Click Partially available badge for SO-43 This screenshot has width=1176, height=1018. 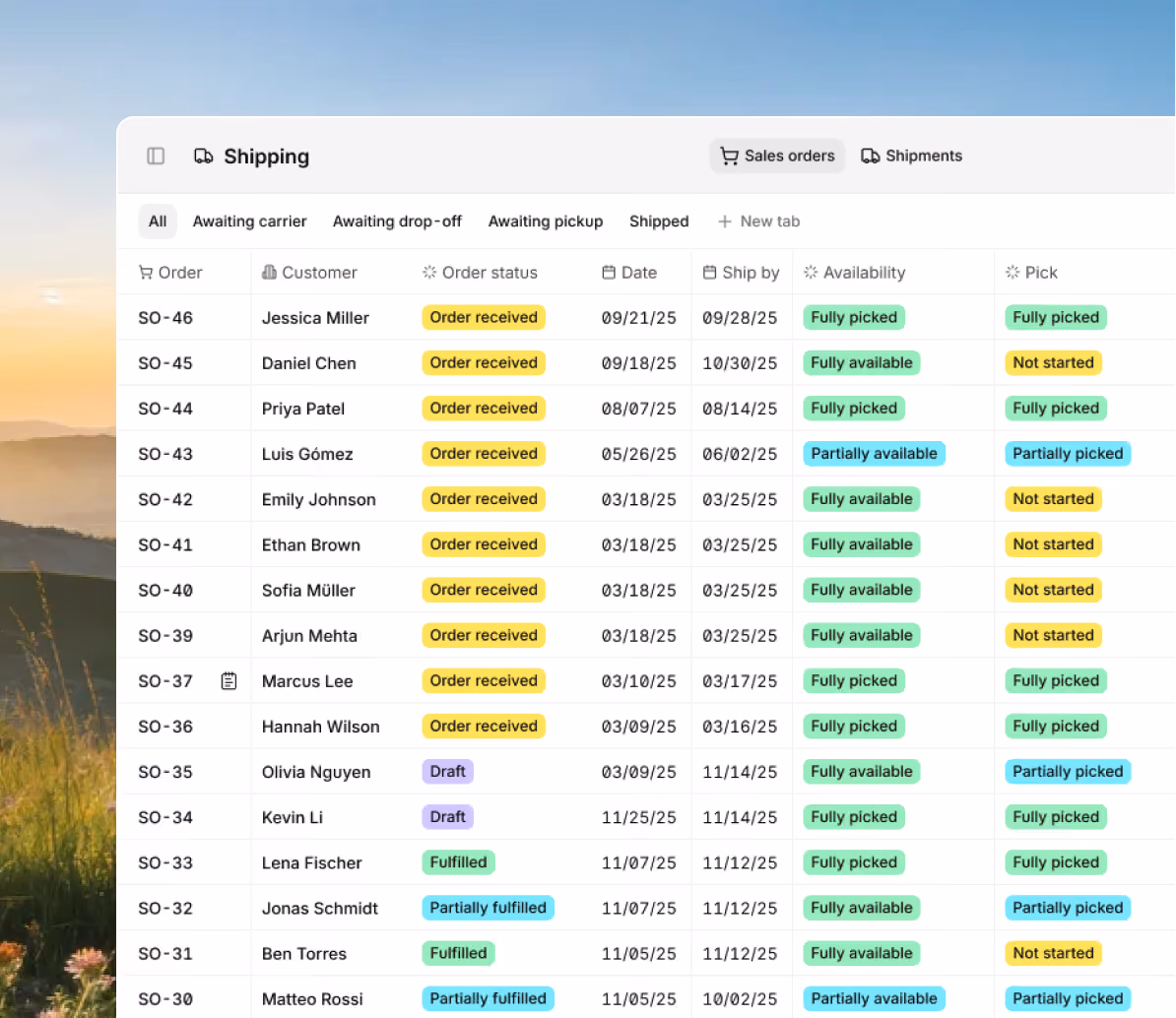tap(875, 454)
